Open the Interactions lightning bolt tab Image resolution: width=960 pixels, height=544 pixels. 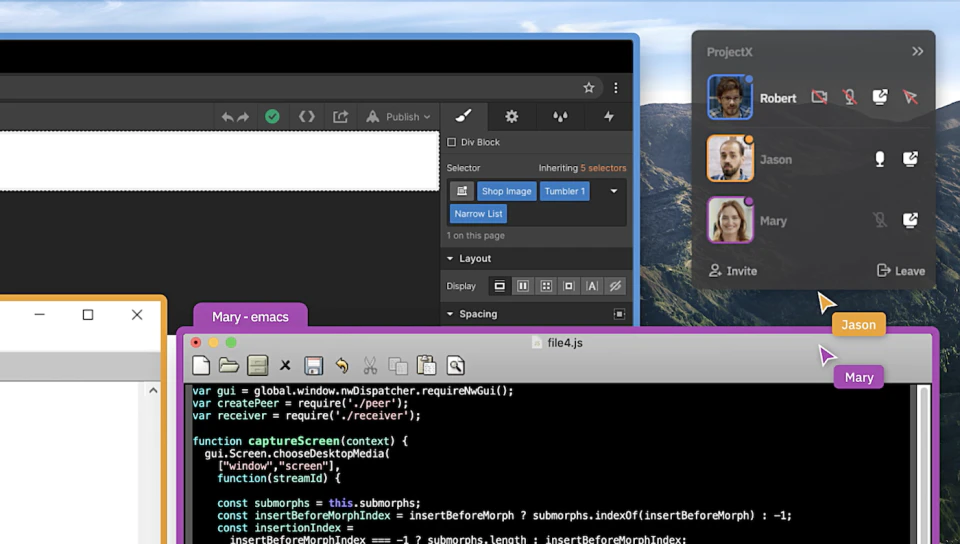point(609,116)
